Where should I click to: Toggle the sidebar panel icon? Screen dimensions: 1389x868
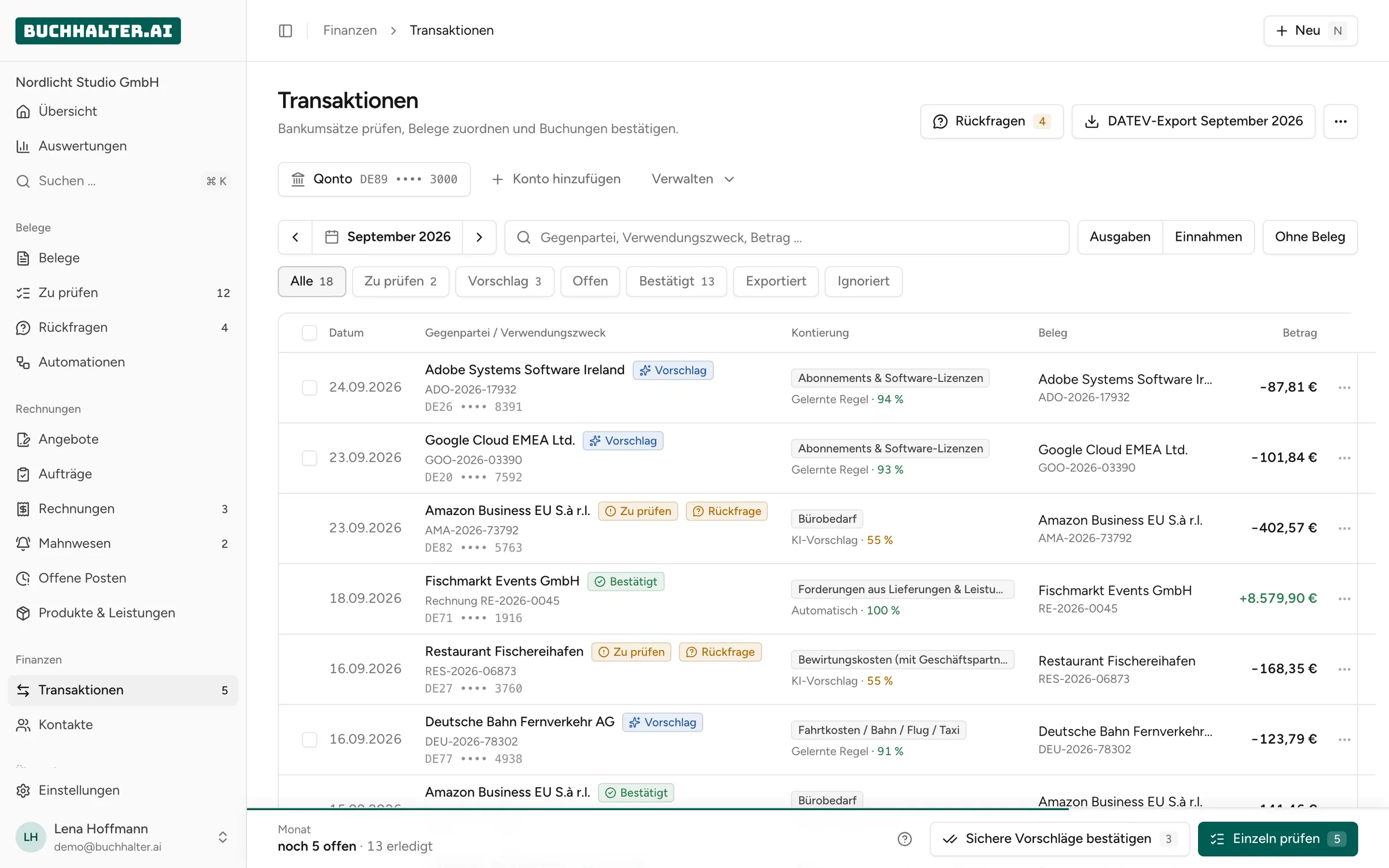285,31
